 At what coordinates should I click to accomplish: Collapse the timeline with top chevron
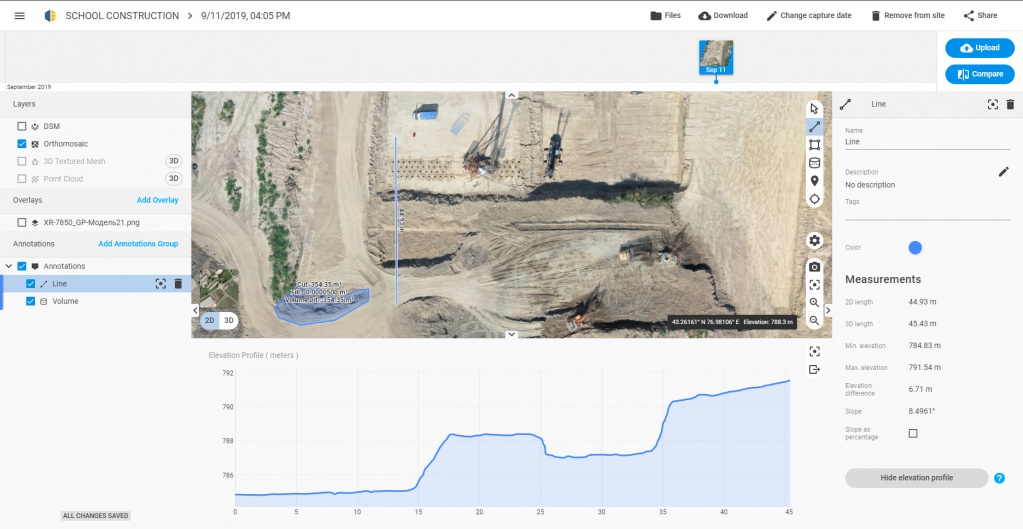(x=511, y=95)
